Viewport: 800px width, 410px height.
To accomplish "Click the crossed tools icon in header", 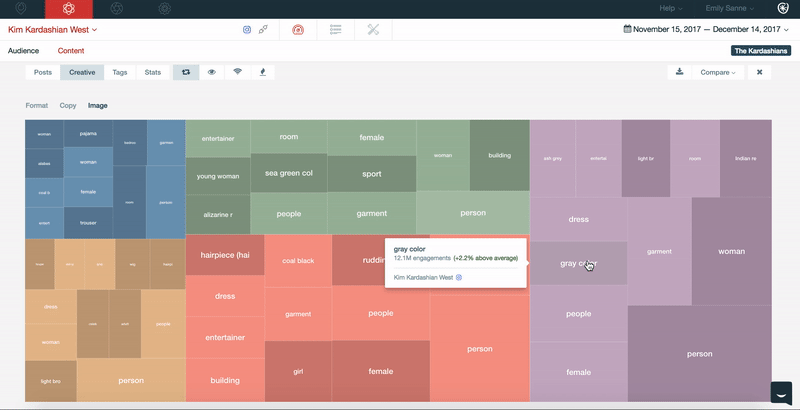I will point(373,30).
